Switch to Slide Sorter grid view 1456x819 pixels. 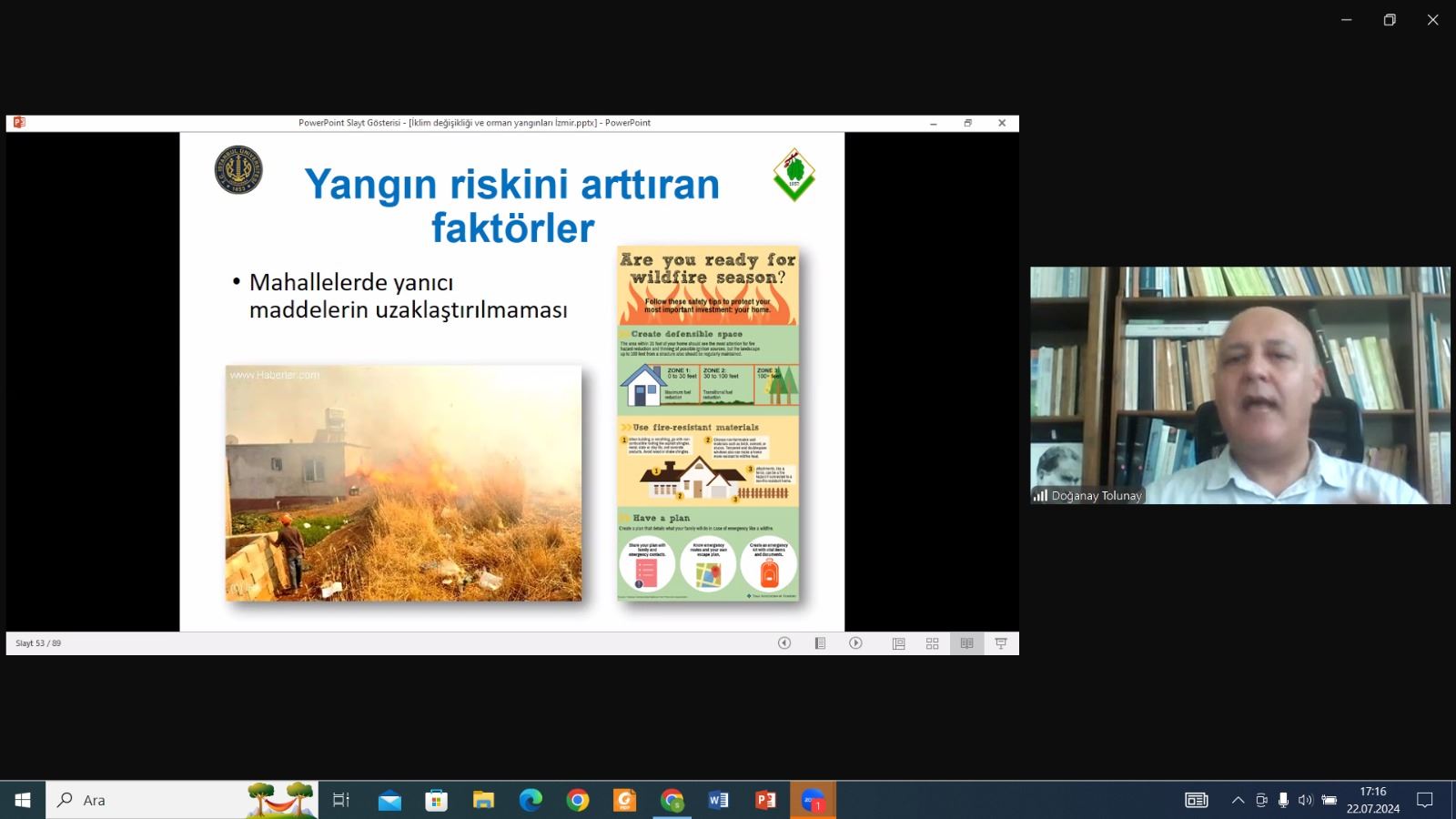pyautogui.click(x=932, y=643)
